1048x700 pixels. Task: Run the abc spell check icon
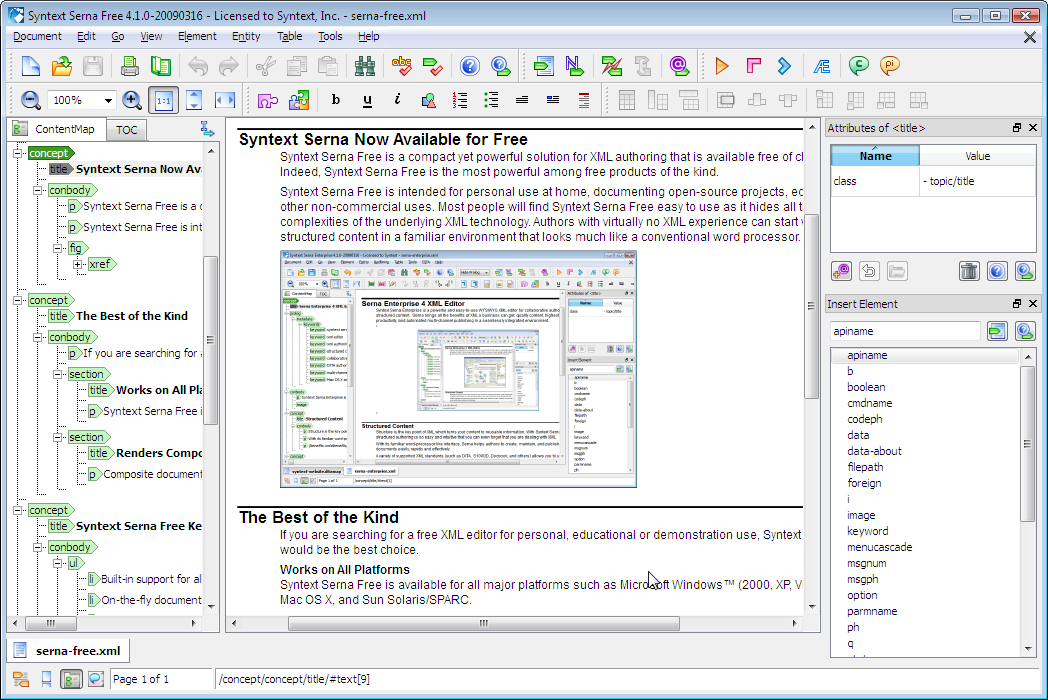point(402,67)
